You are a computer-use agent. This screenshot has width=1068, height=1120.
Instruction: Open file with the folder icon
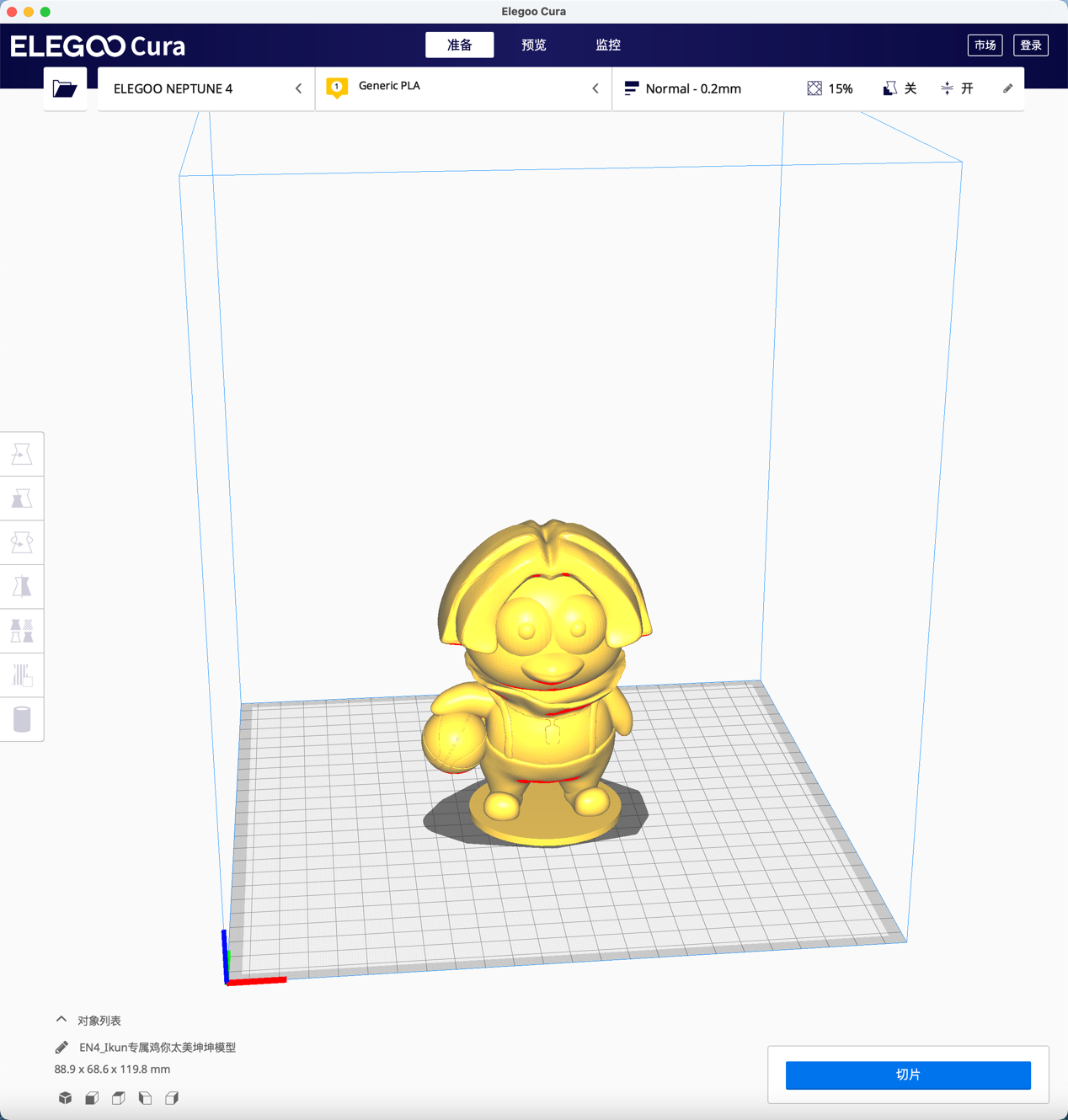point(65,88)
